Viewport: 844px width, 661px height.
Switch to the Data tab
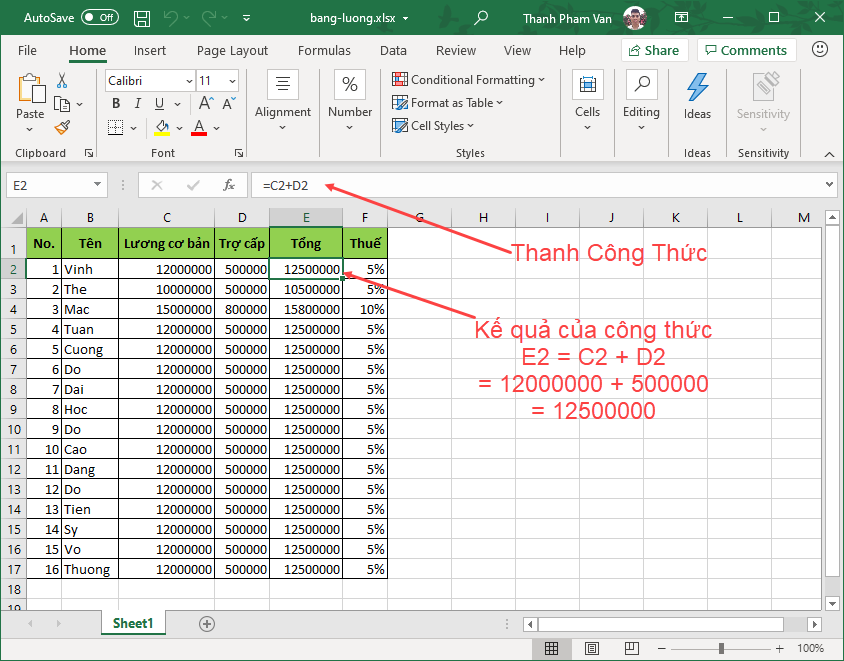coord(393,51)
